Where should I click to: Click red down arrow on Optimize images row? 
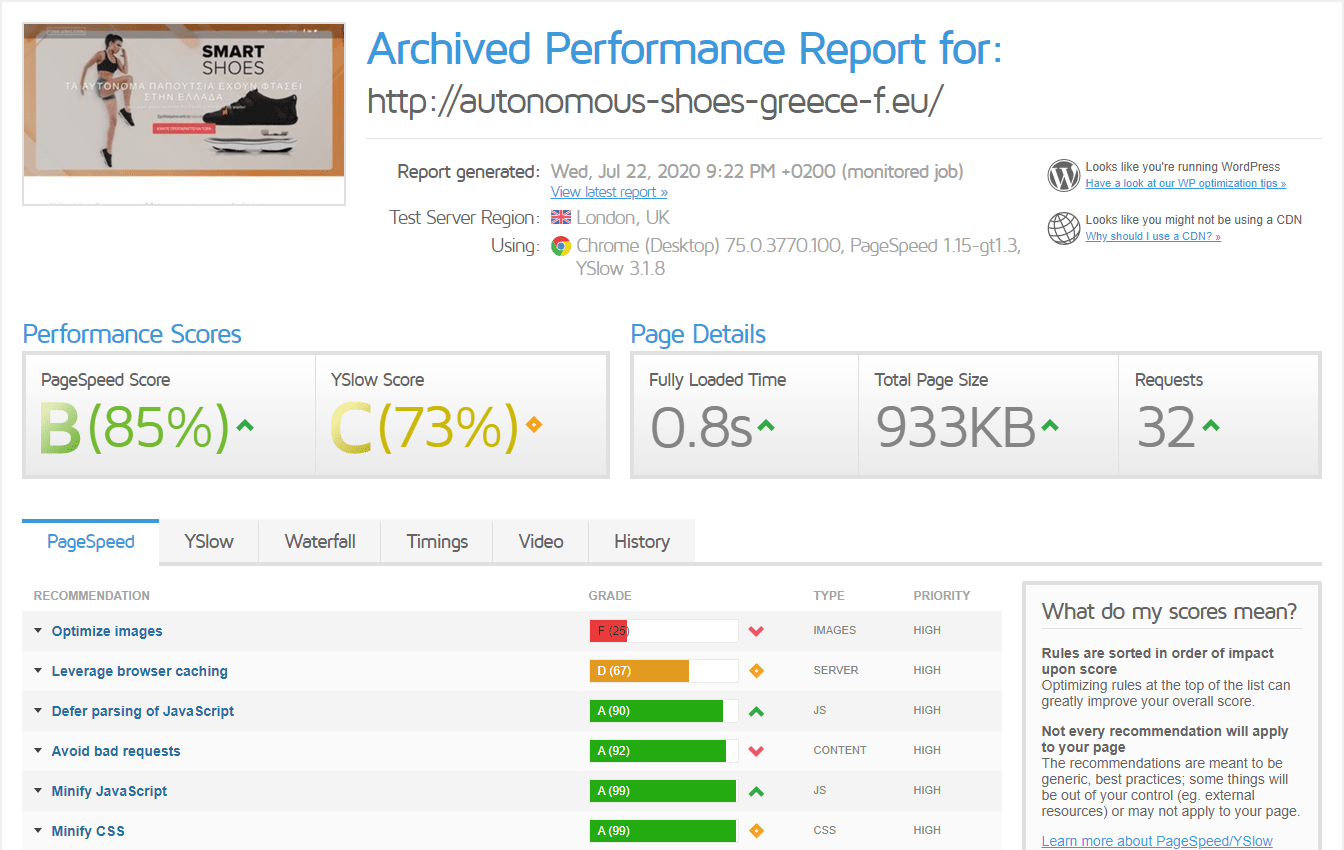pos(756,631)
